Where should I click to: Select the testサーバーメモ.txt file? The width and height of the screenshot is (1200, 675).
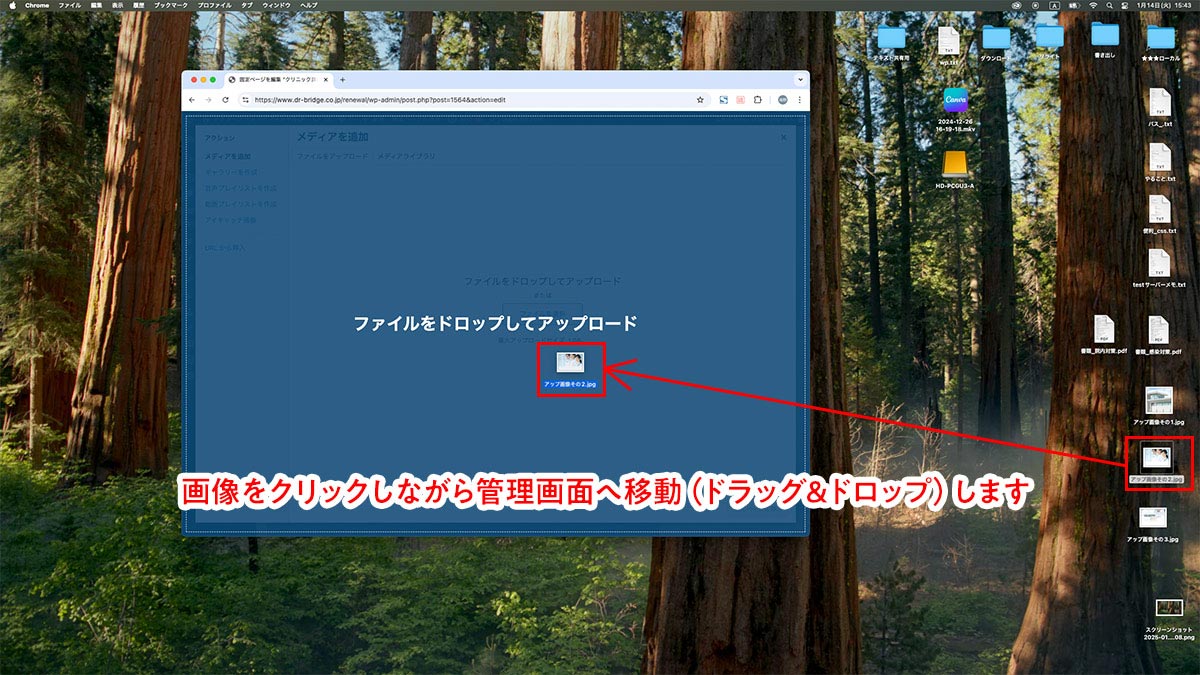tap(1159, 269)
